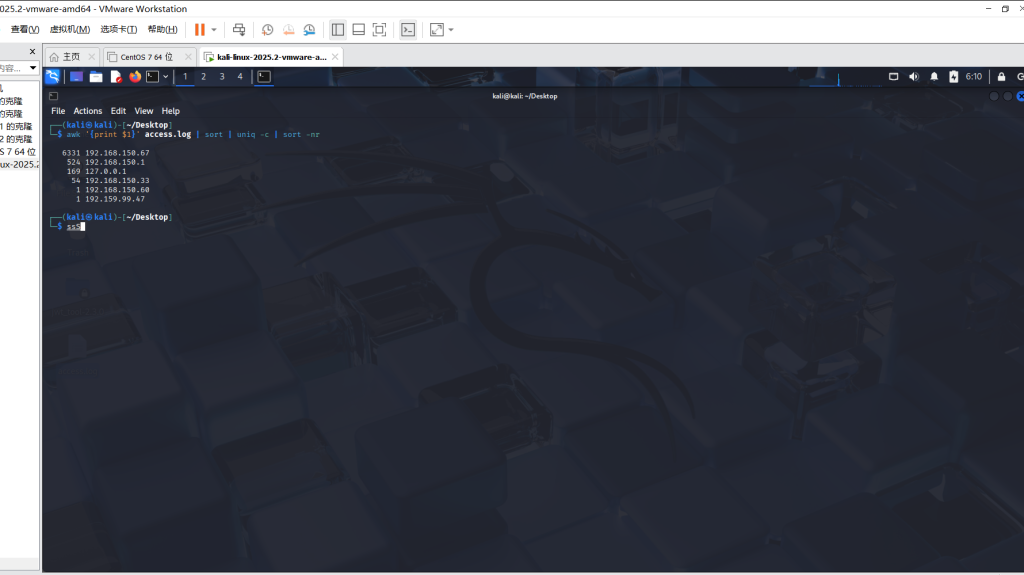Open the Kali volume speaker icon
Image resolution: width=1024 pixels, height=575 pixels.
[914, 76]
